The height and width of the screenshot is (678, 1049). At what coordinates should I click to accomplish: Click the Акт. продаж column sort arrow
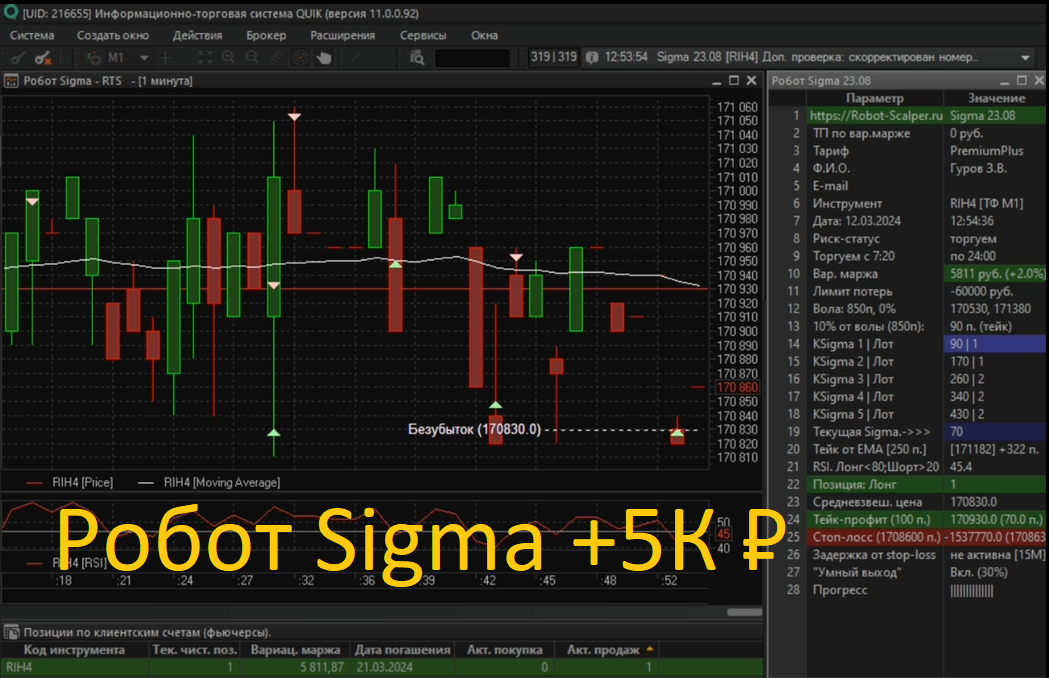click(x=650, y=649)
